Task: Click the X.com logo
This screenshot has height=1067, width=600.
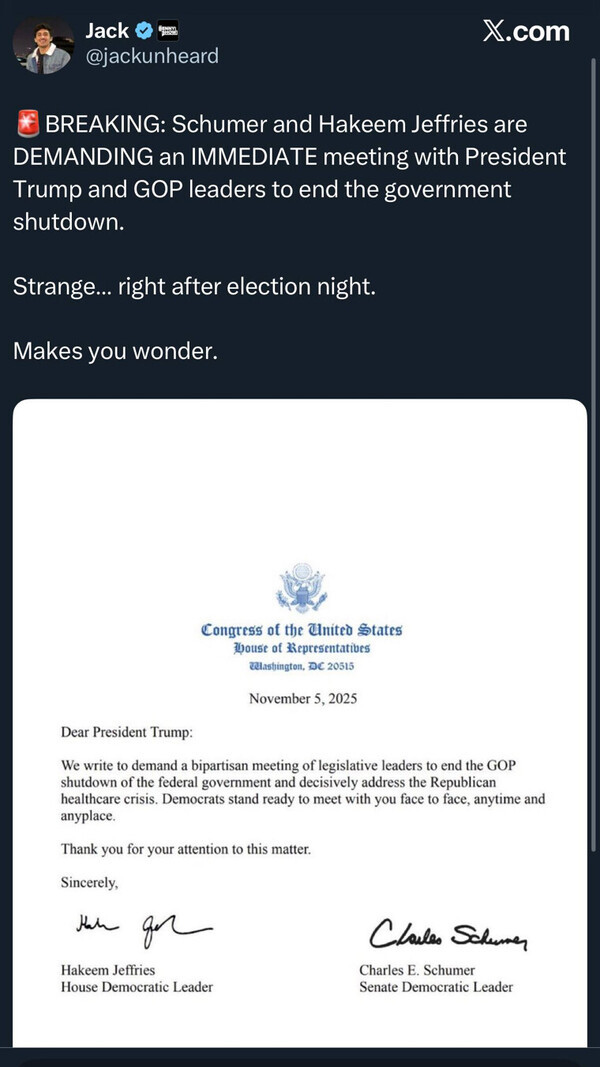Action: pyautogui.click(x=526, y=32)
